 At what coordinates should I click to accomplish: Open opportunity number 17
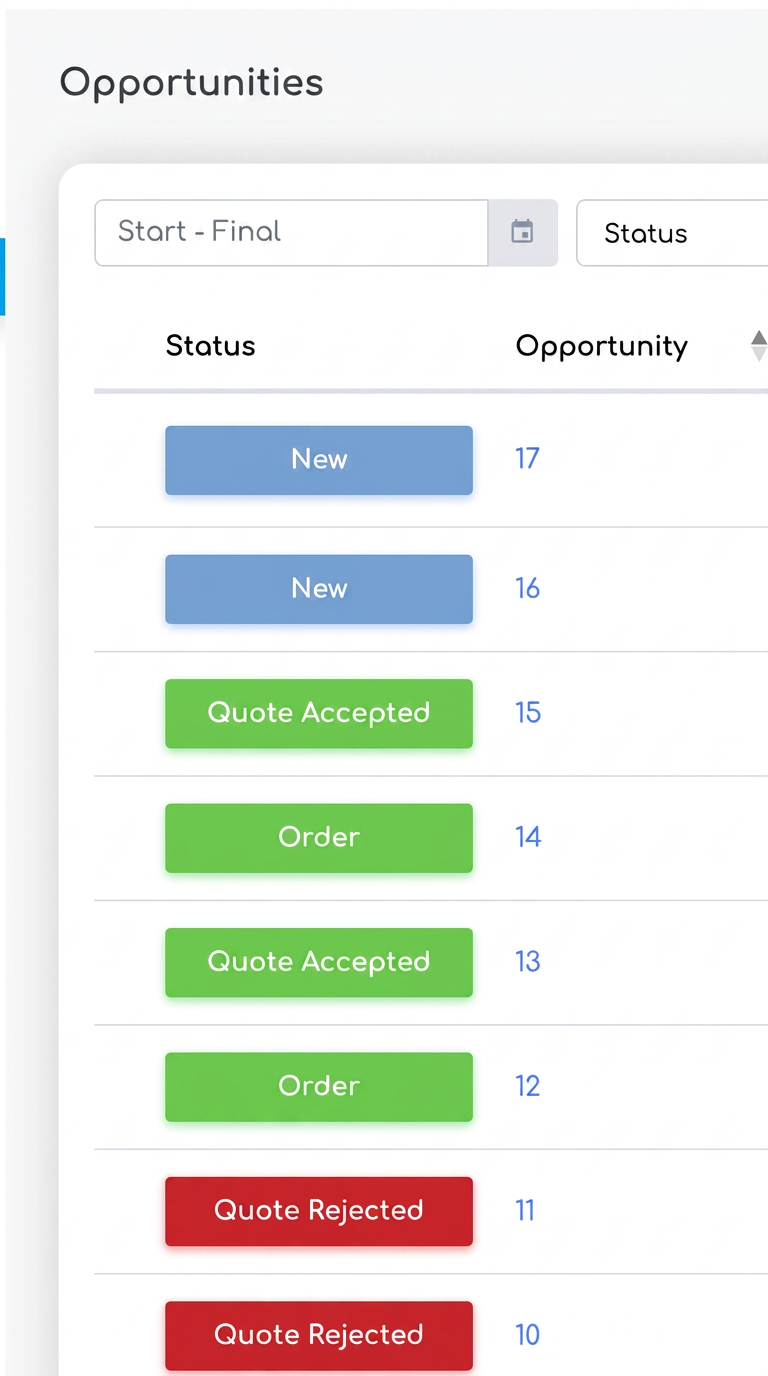tap(527, 459)
